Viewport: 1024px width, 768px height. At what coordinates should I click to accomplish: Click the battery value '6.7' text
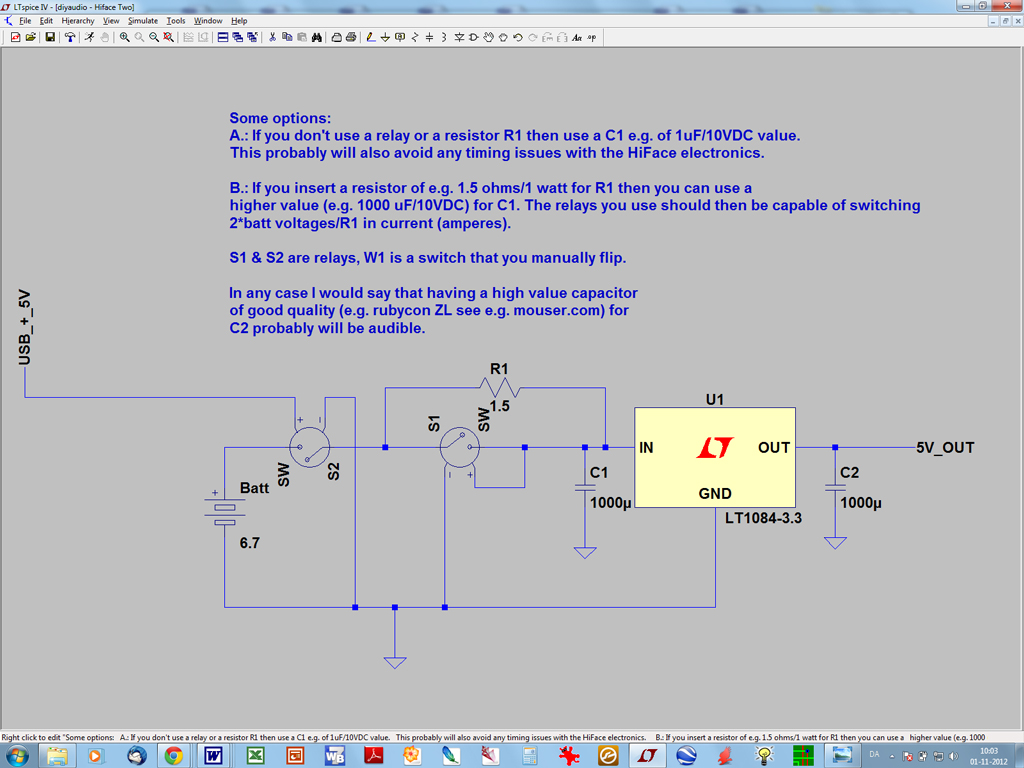pos(249,543)
